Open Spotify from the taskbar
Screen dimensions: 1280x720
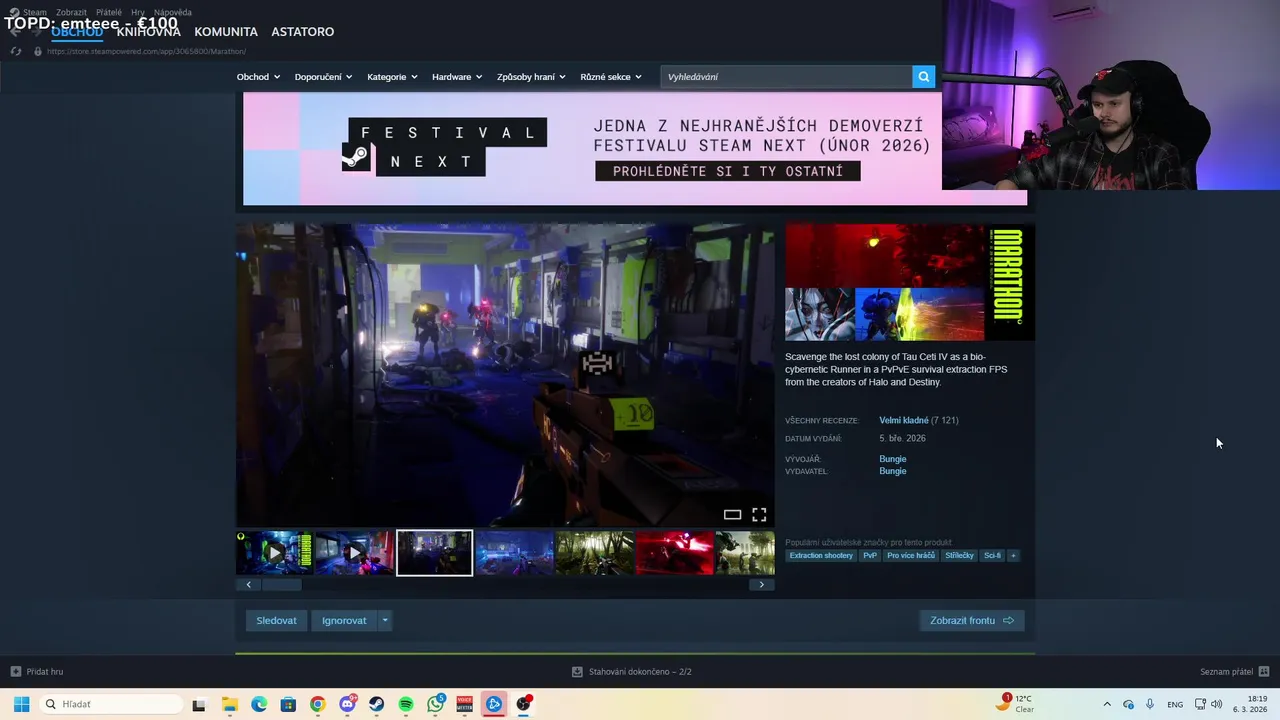click(x=406, y=704)
